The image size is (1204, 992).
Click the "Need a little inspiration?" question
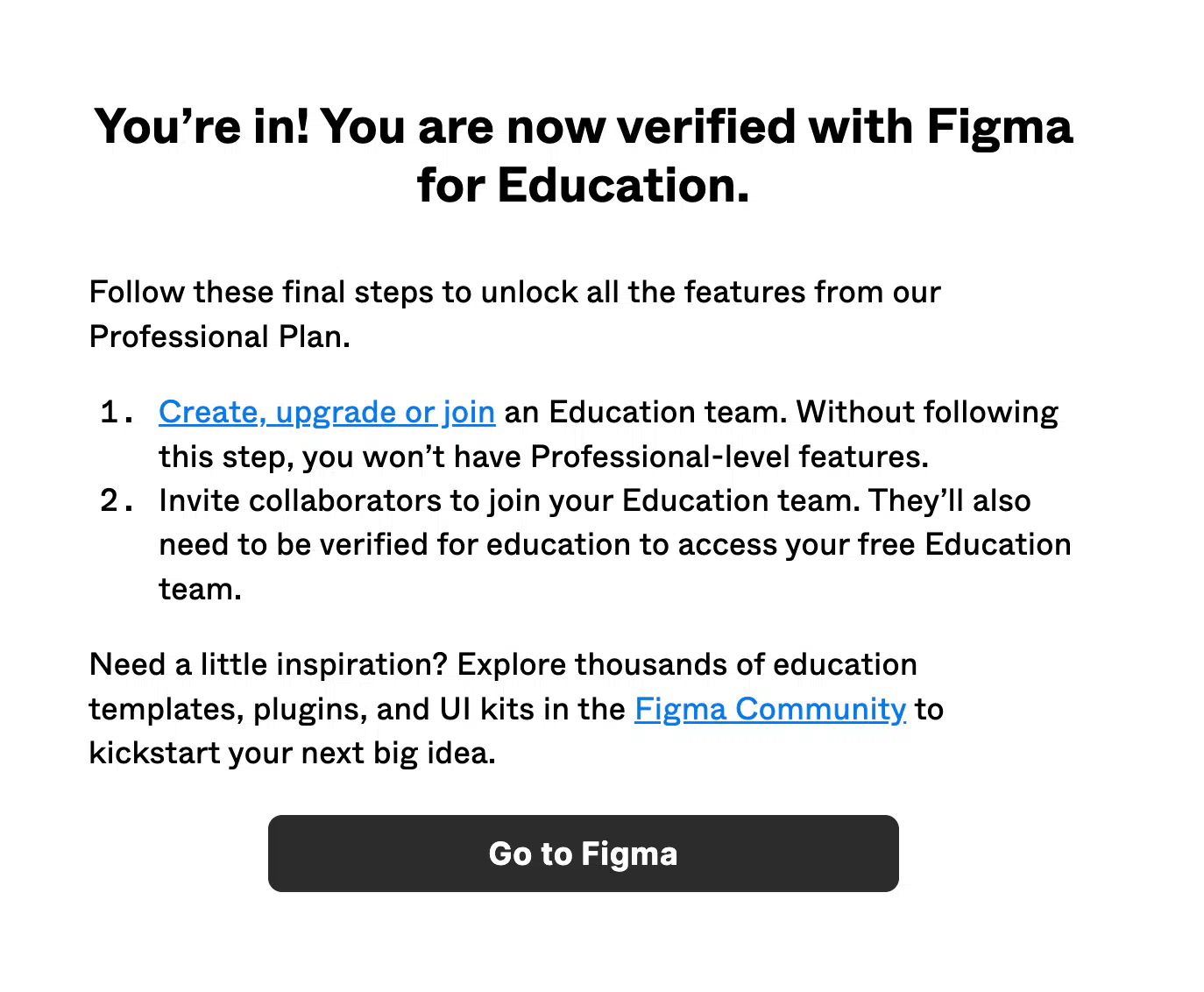click(x=269, y=664)
